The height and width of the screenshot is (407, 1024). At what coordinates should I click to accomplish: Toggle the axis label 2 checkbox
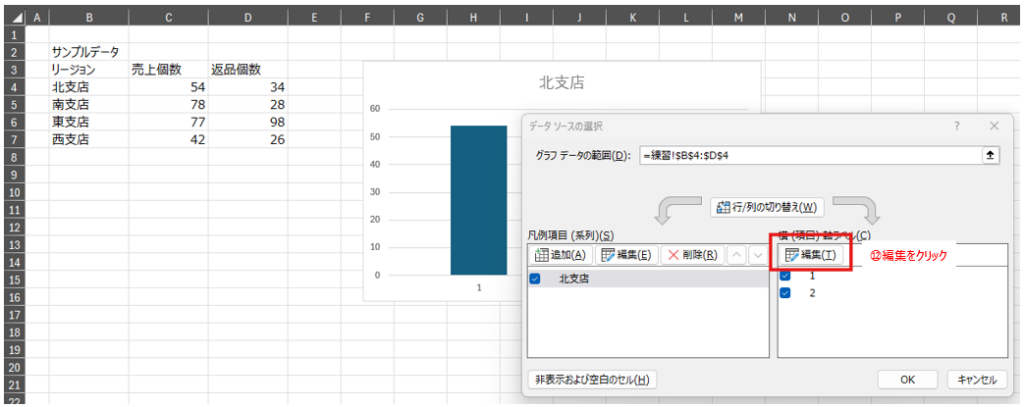point(785,293)
